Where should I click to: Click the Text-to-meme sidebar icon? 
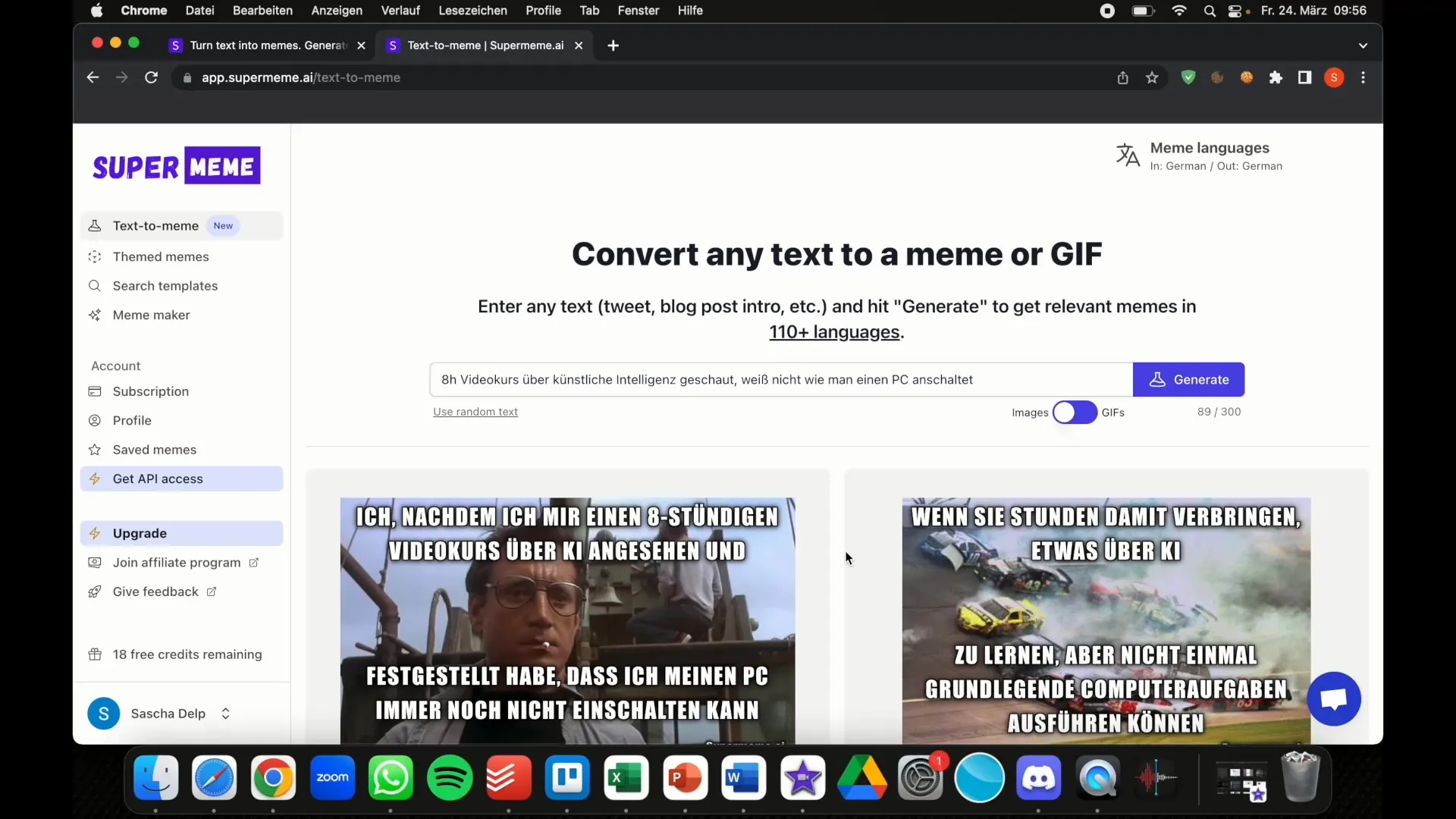click(x=95, y=225)
